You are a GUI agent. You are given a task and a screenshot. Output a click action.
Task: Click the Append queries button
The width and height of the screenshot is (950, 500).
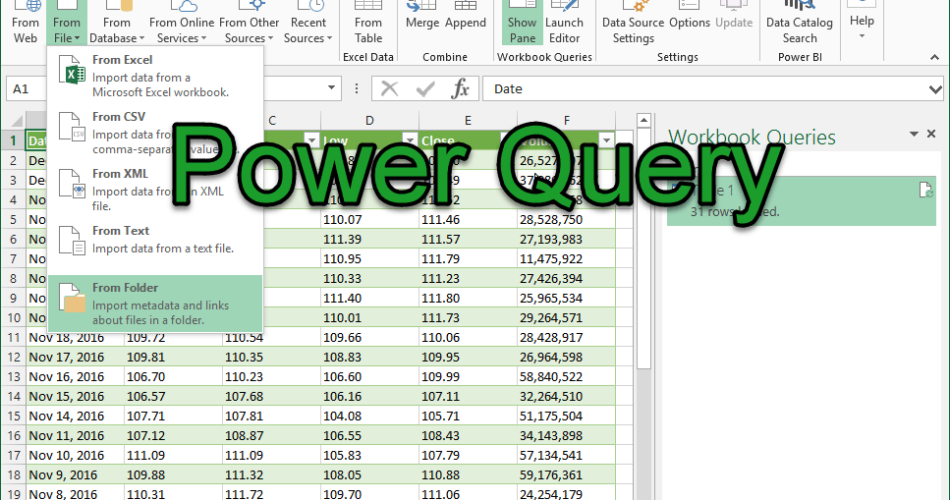pyautogui.click(x=465, y=22)
